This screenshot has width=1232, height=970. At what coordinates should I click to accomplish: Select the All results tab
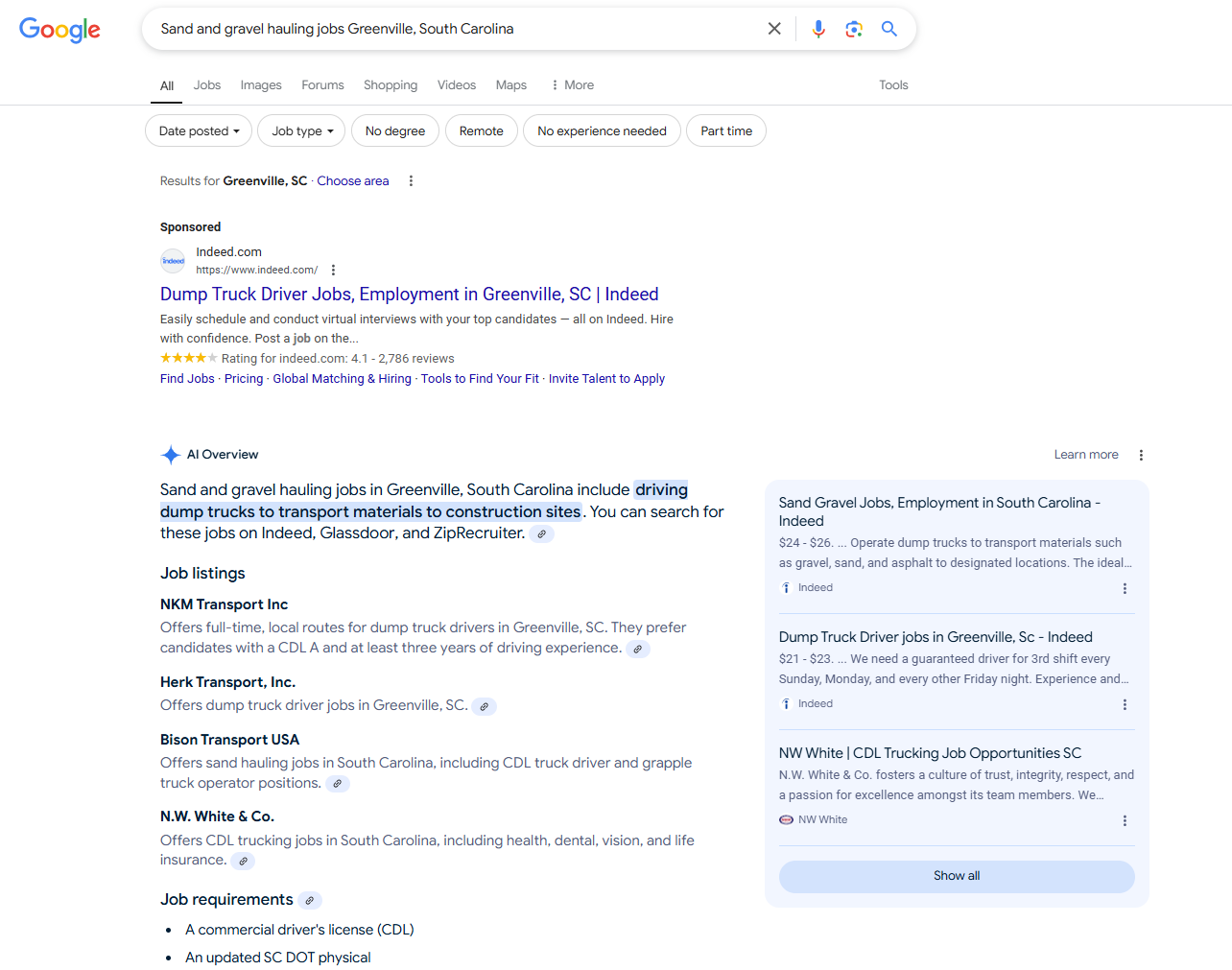coord(167,85)
